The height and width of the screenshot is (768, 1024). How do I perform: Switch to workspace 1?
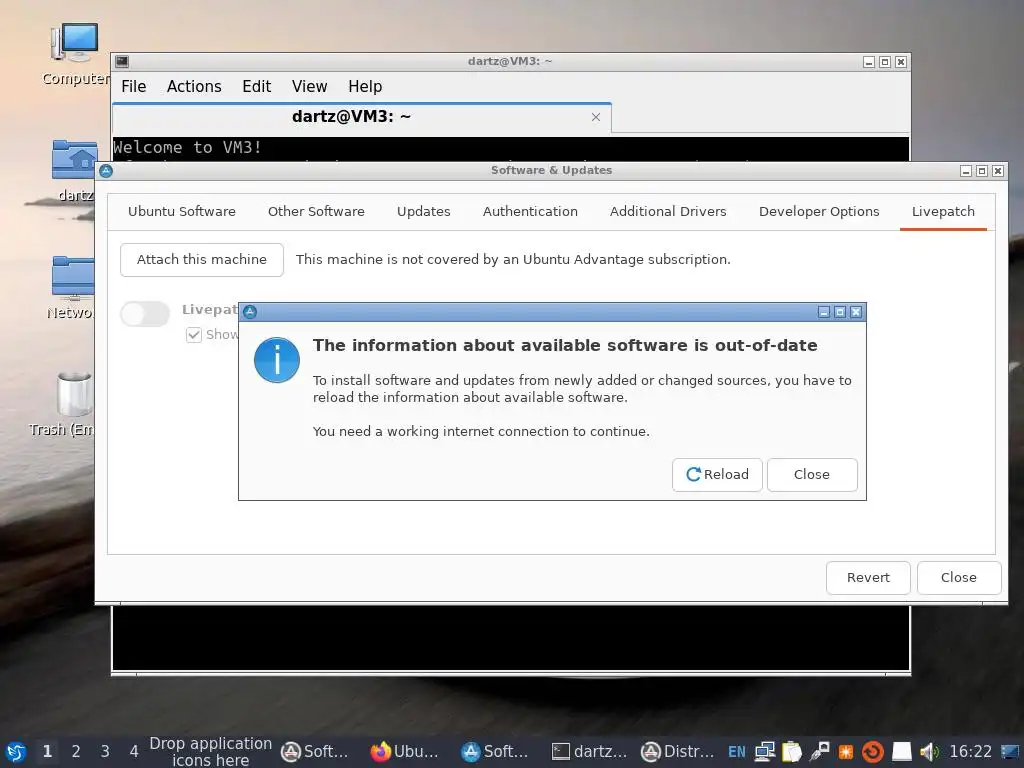coord(47,752)
